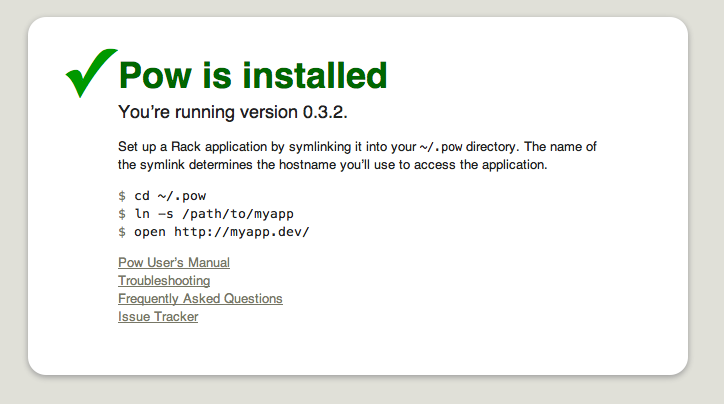The height and width of the screenshot is (404, 724).
Task: Open the Troubleshooting link
Action: coord(164,280)
